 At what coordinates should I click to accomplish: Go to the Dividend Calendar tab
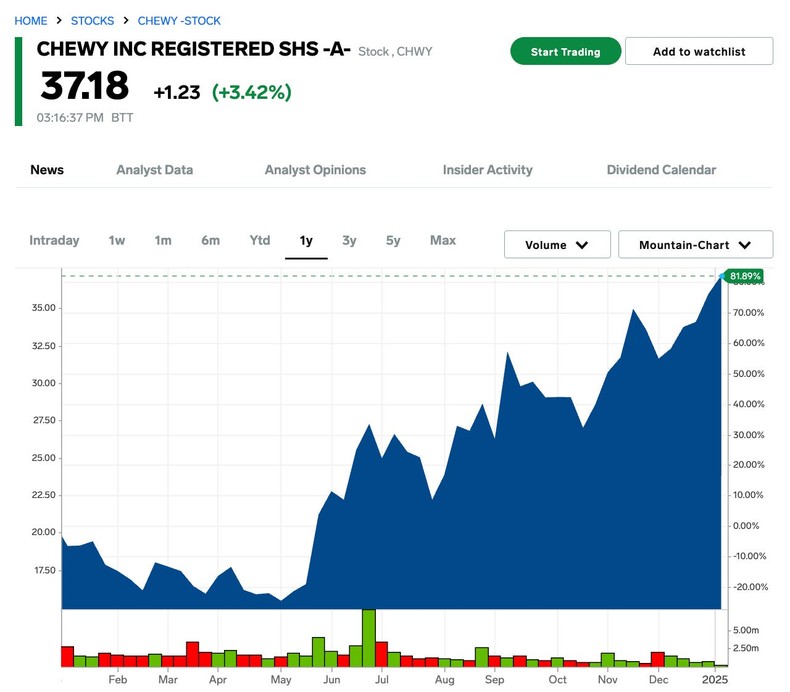661,170
